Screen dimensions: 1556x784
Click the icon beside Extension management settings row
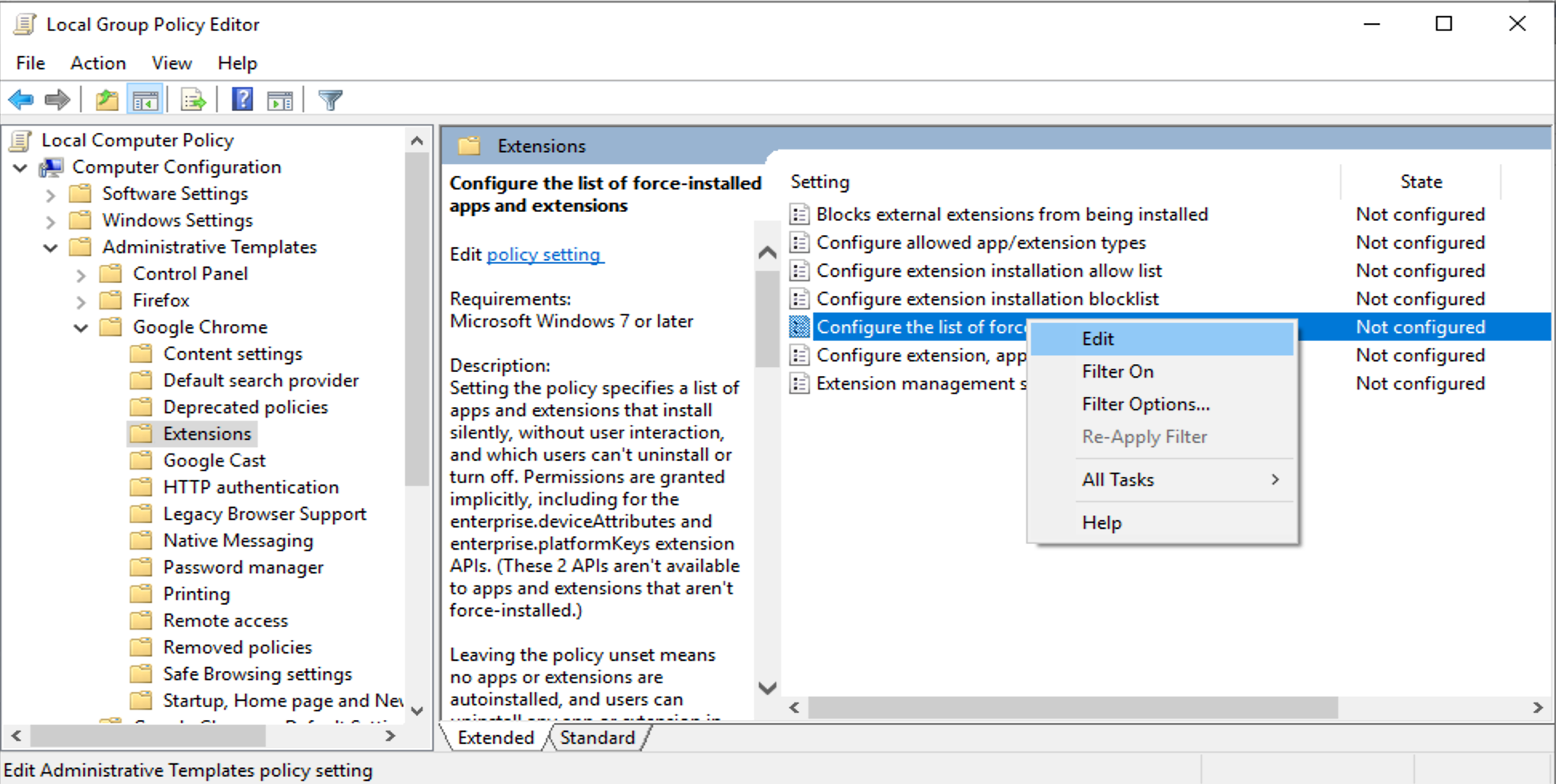(799, 383)
